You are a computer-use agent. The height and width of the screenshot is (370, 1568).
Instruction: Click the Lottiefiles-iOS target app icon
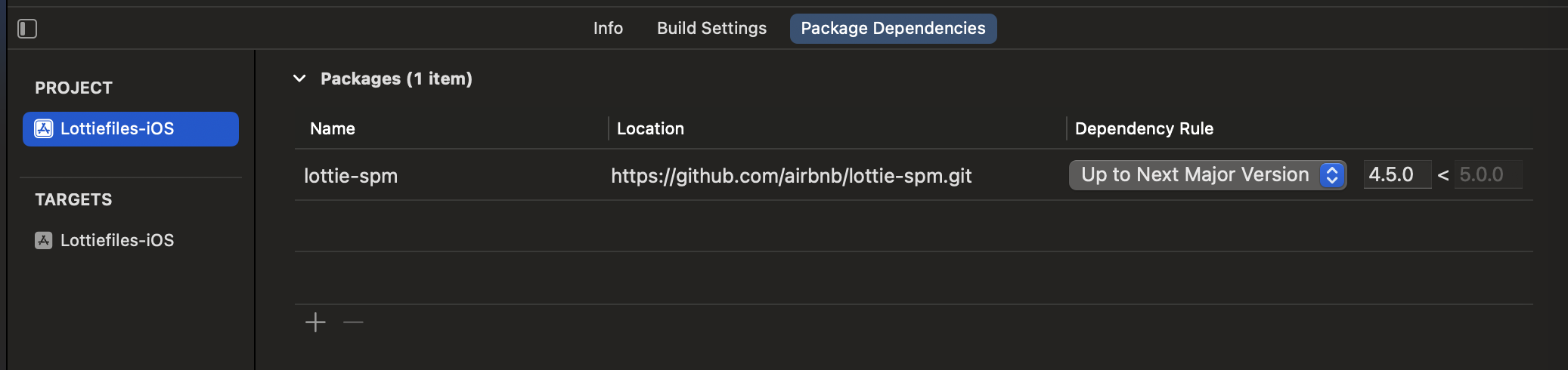coord(44,240)
